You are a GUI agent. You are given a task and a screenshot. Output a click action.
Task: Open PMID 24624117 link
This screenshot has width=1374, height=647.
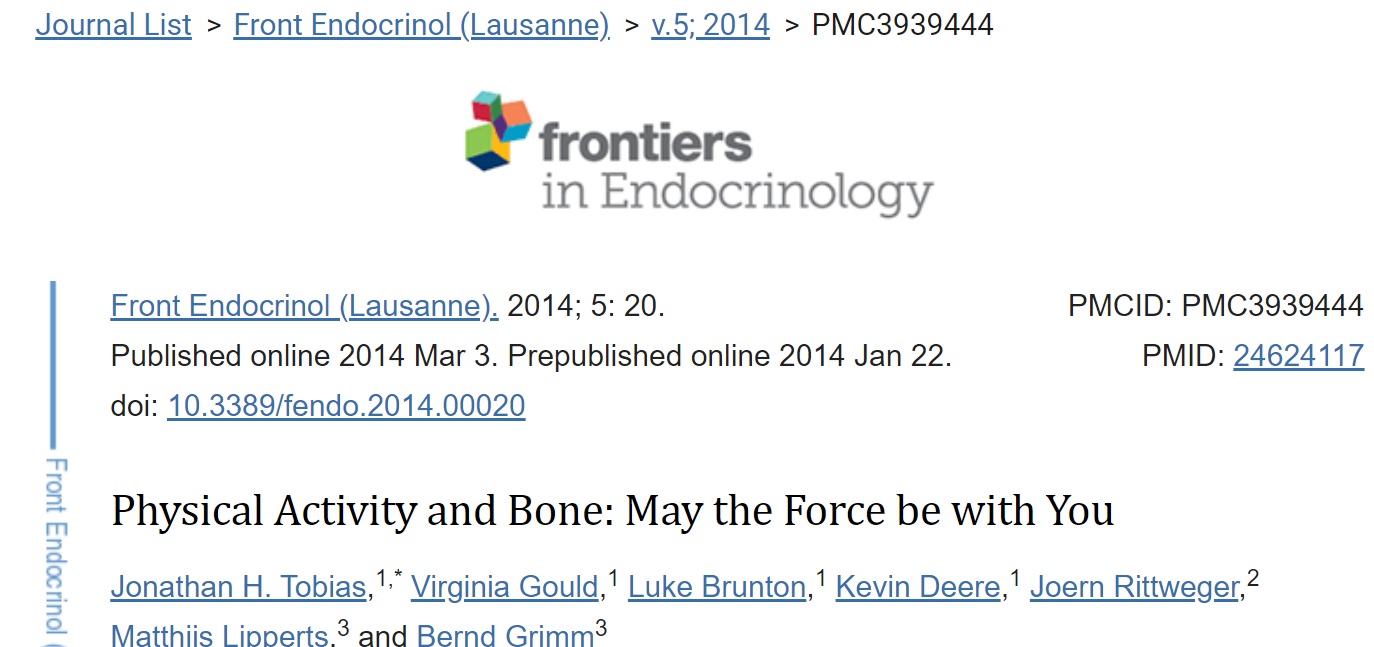tap(1298, 355)
